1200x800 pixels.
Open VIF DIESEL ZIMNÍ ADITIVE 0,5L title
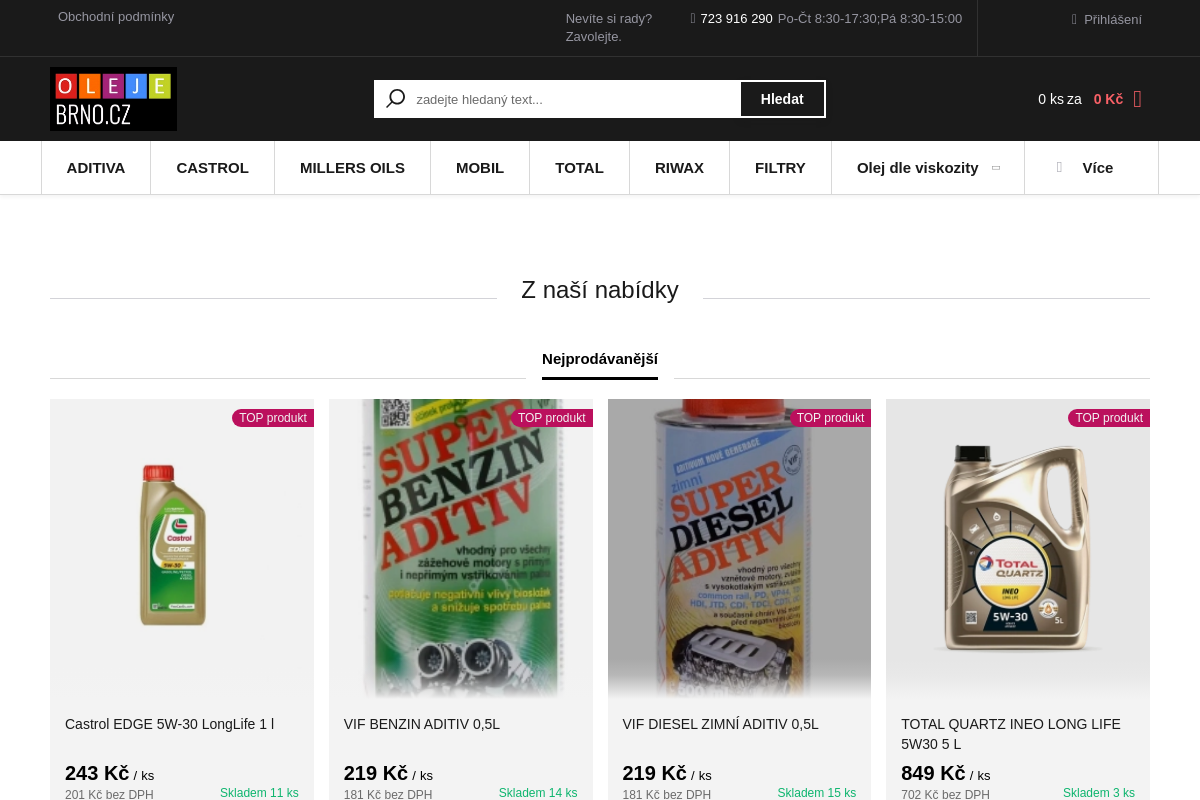point(720,724)
